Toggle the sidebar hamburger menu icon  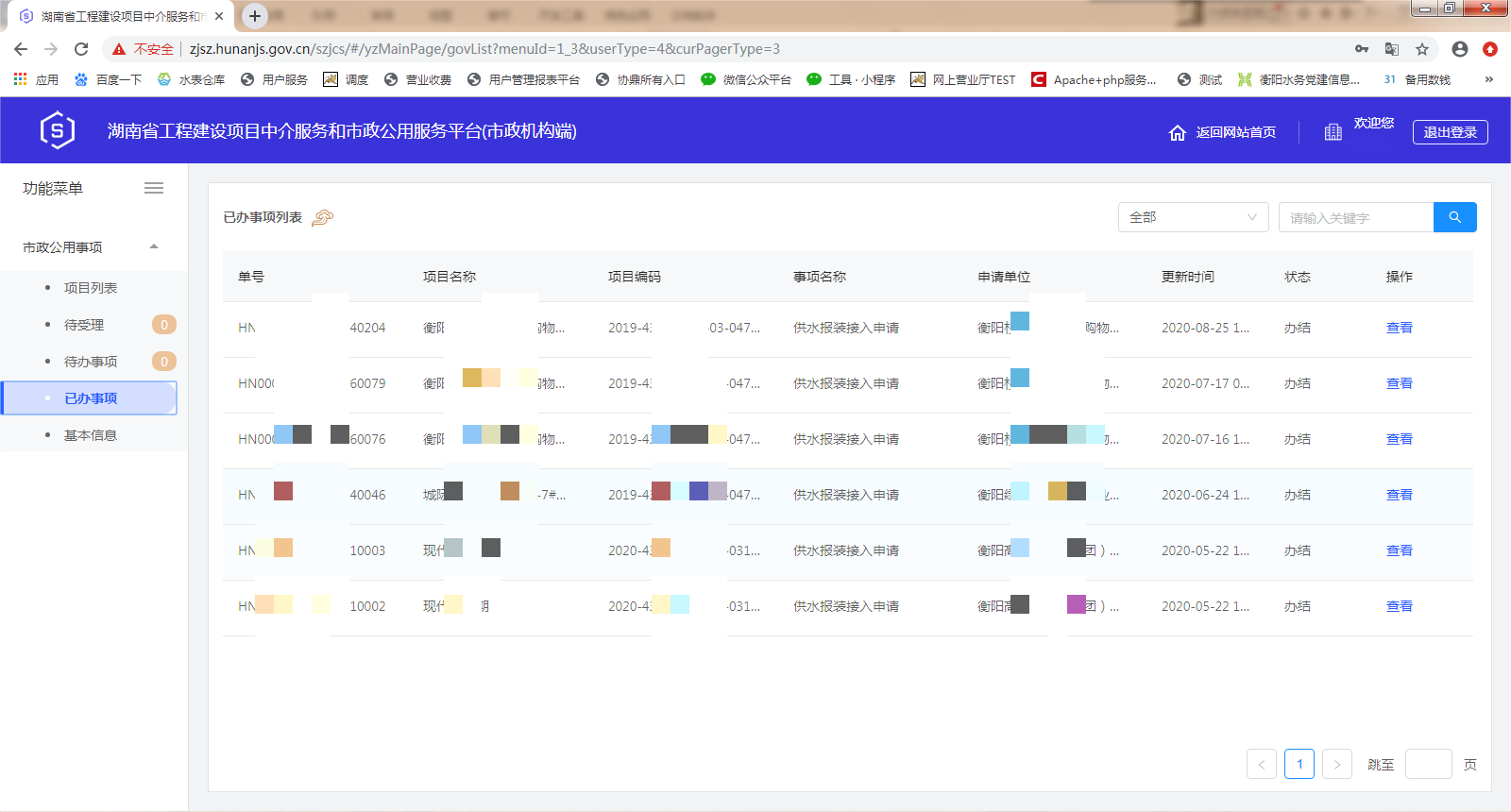point(154,189)
